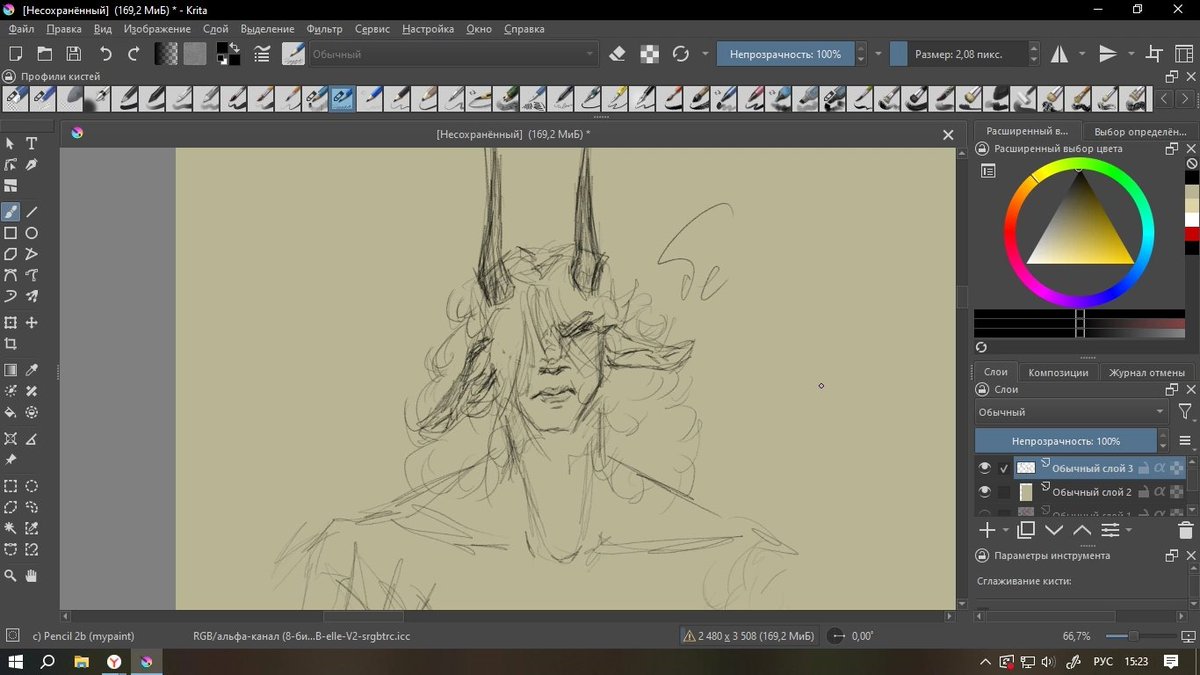This screenshot has width=1200, height=675.
Task: Open brush preset chooser thumbnail
Action: click(x=293, y=54)
